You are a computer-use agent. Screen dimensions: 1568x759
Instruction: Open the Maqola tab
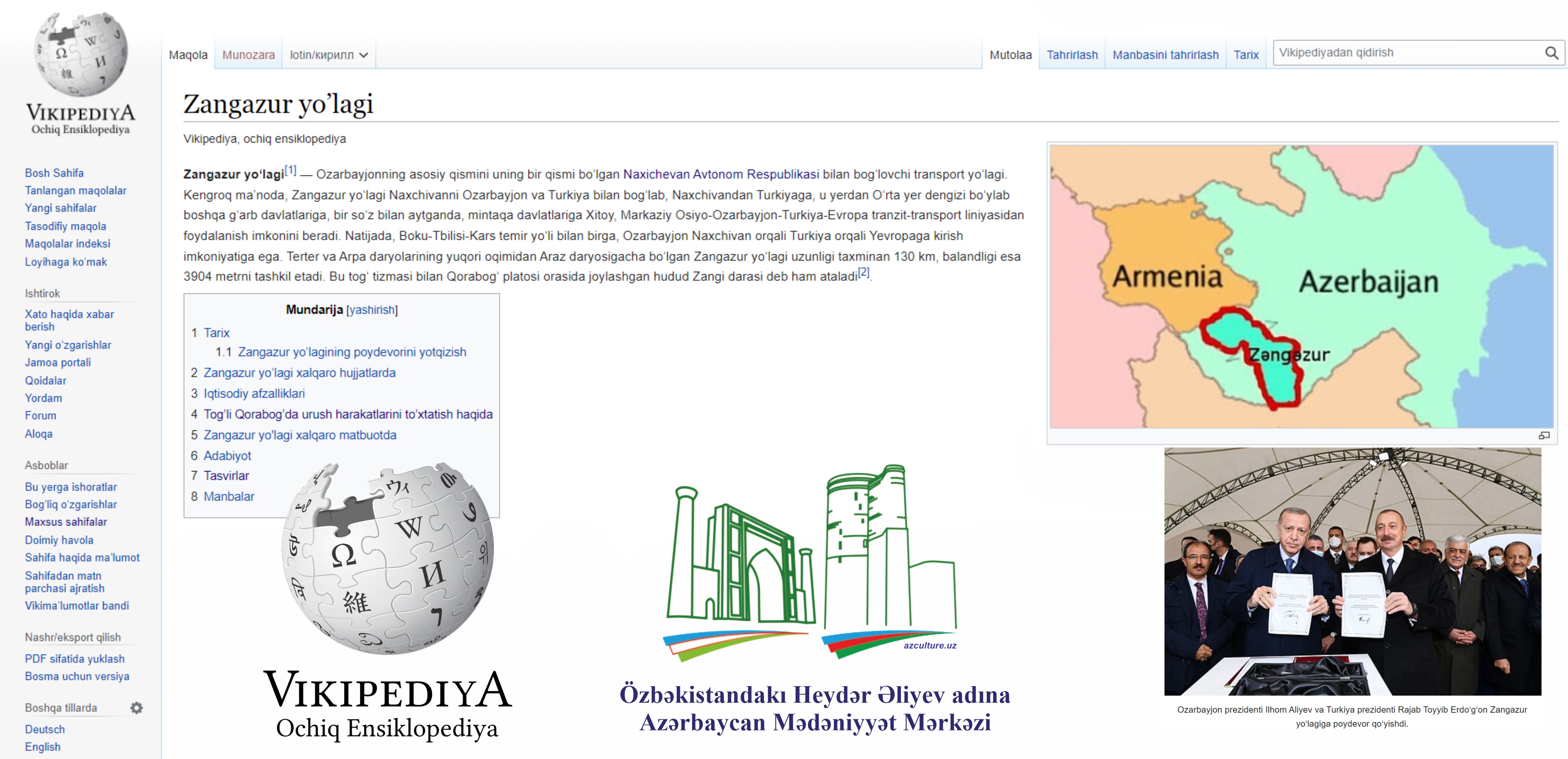pos(188,55)
